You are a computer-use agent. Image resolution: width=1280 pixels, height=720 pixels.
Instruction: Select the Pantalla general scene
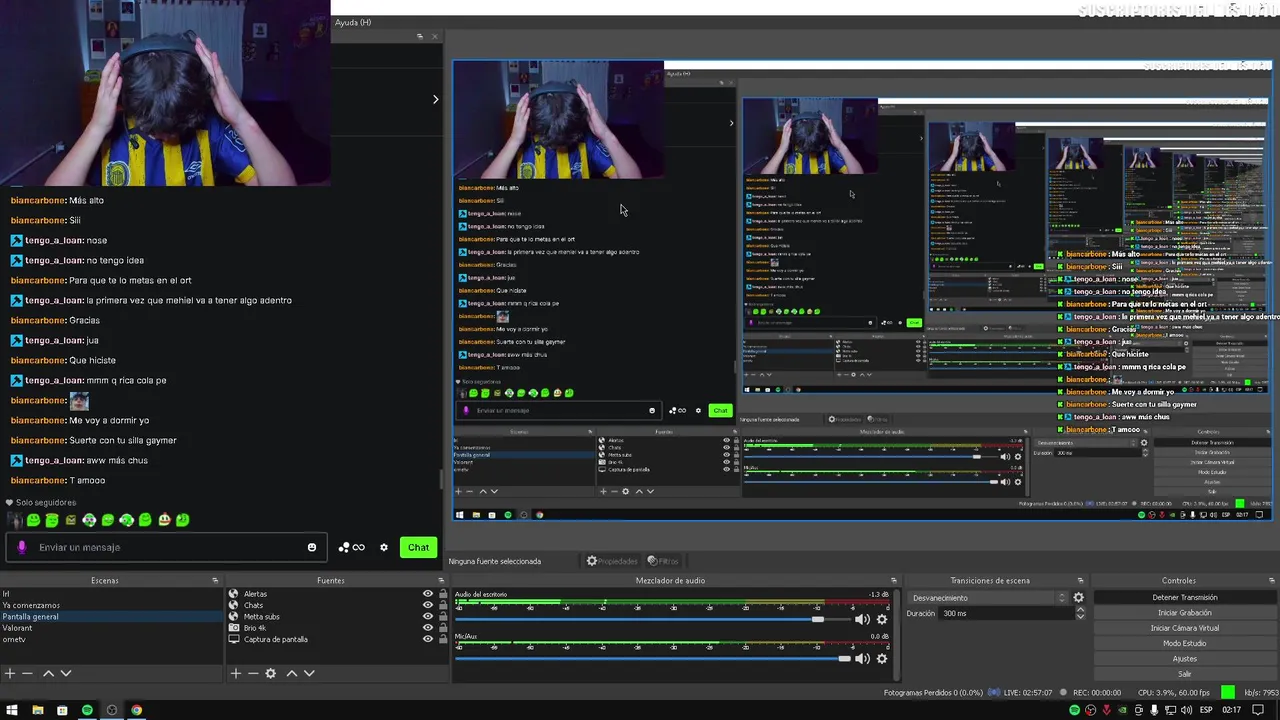(x=112, y=617)
